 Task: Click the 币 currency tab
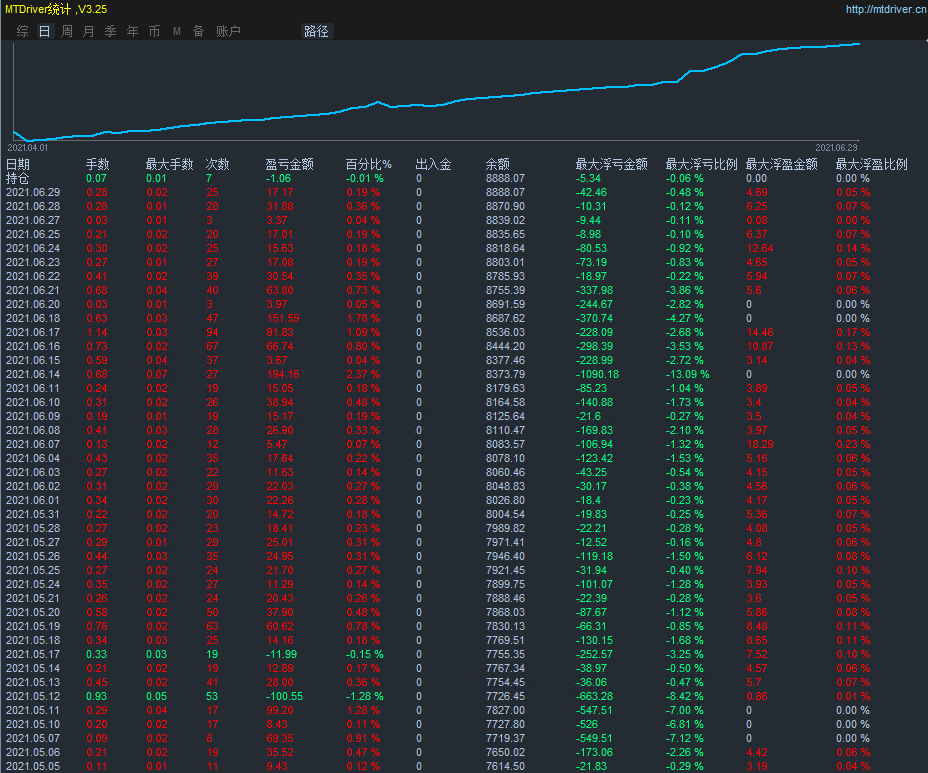pyautogui.click(x=154, y=31)
